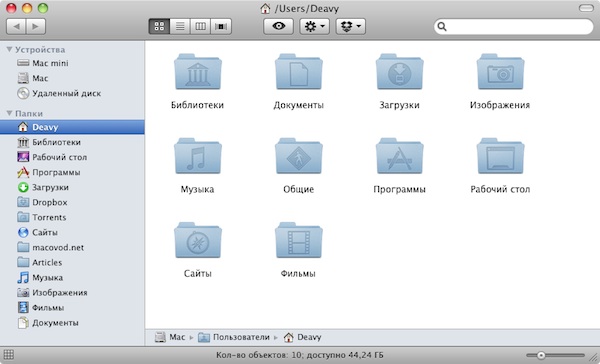The width and height of the screenshot is (600, 364).
Task: Select the Общие folder icon
Action: pyautogui.click(x=298, y=156)
